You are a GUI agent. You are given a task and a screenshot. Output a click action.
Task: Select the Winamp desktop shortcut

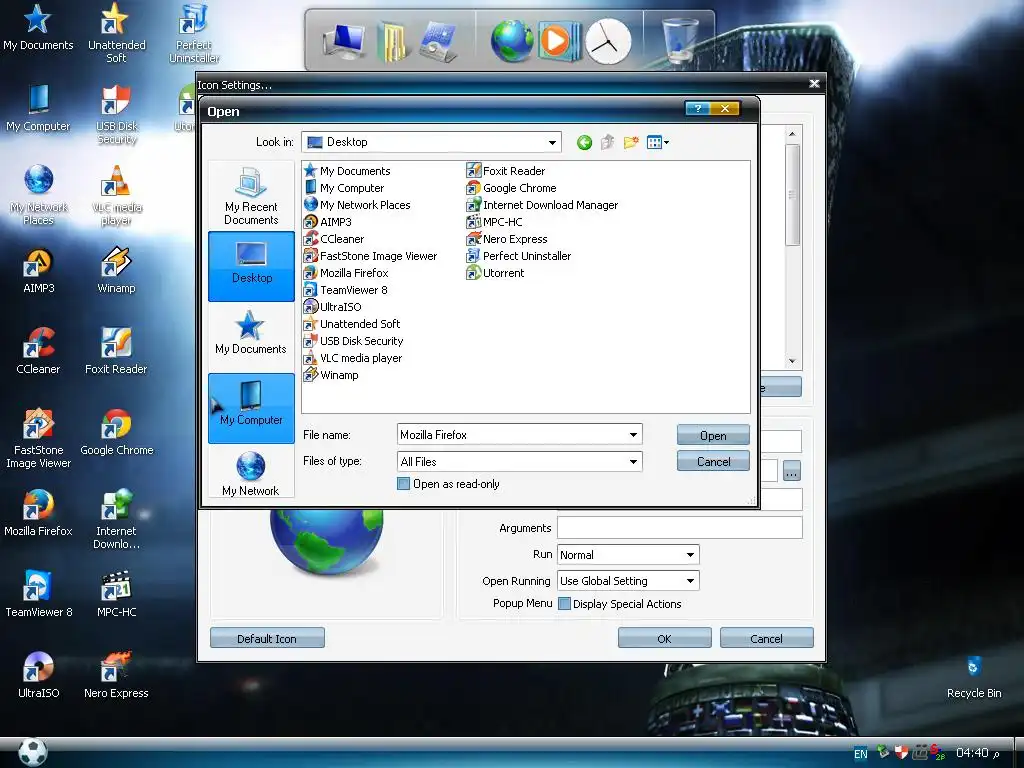pos(116,270)
